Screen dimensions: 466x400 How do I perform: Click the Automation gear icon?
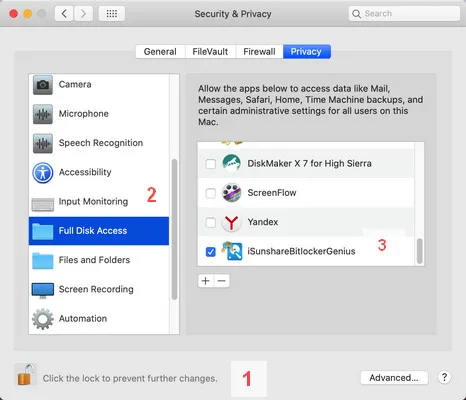43,319
